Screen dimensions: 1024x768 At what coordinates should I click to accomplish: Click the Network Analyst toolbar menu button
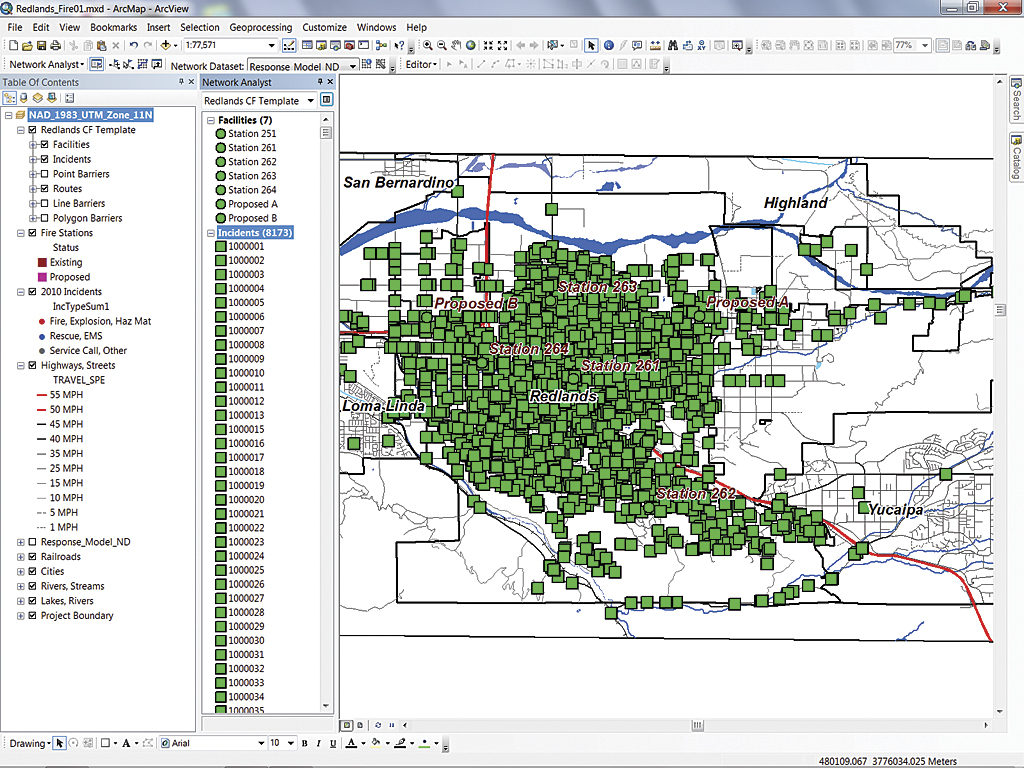[x=45, y=65]
